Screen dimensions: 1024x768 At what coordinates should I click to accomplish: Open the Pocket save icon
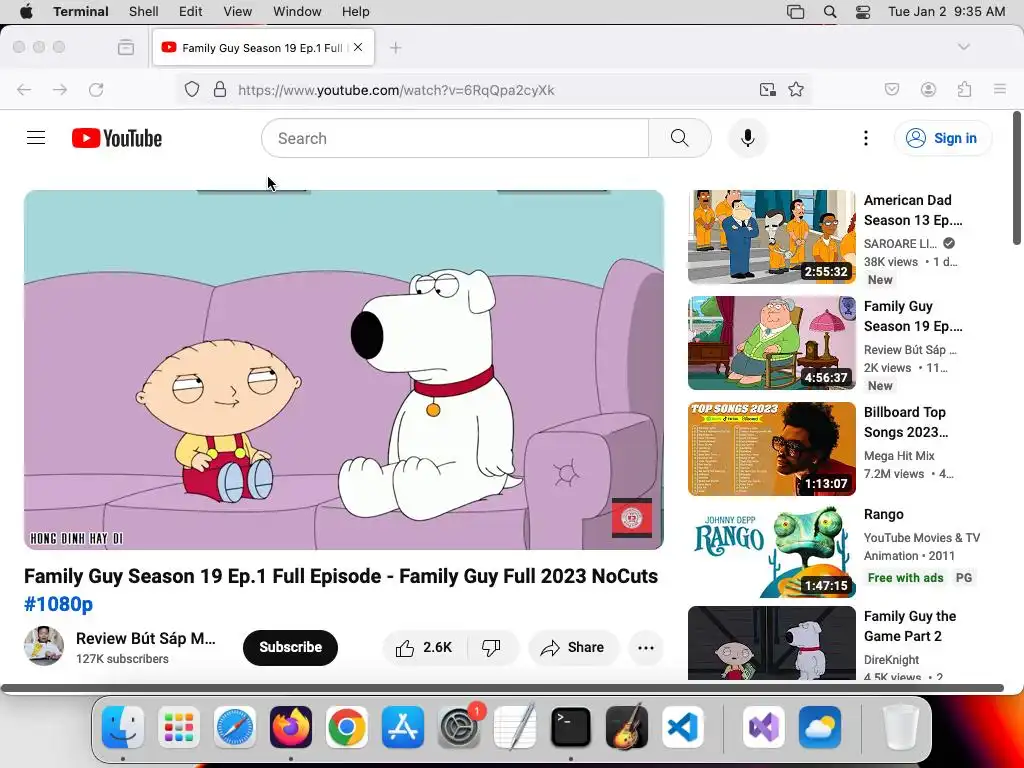pos(892,89)
